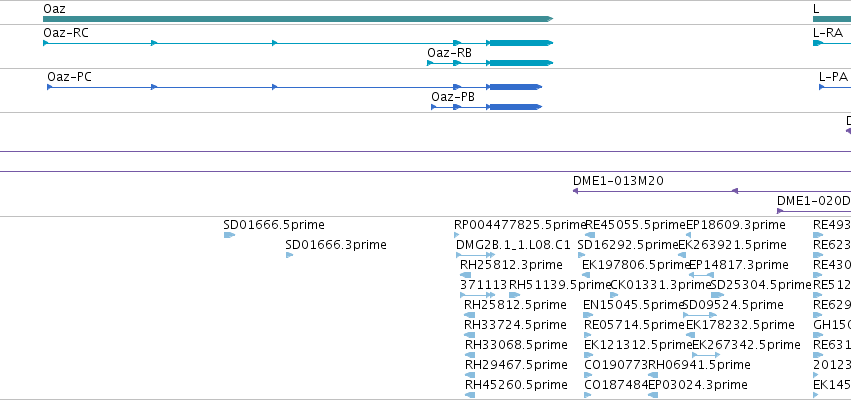Click the CO187484 feature label
The width and height of the screenshot is (851, 400).
click(617, 385)
